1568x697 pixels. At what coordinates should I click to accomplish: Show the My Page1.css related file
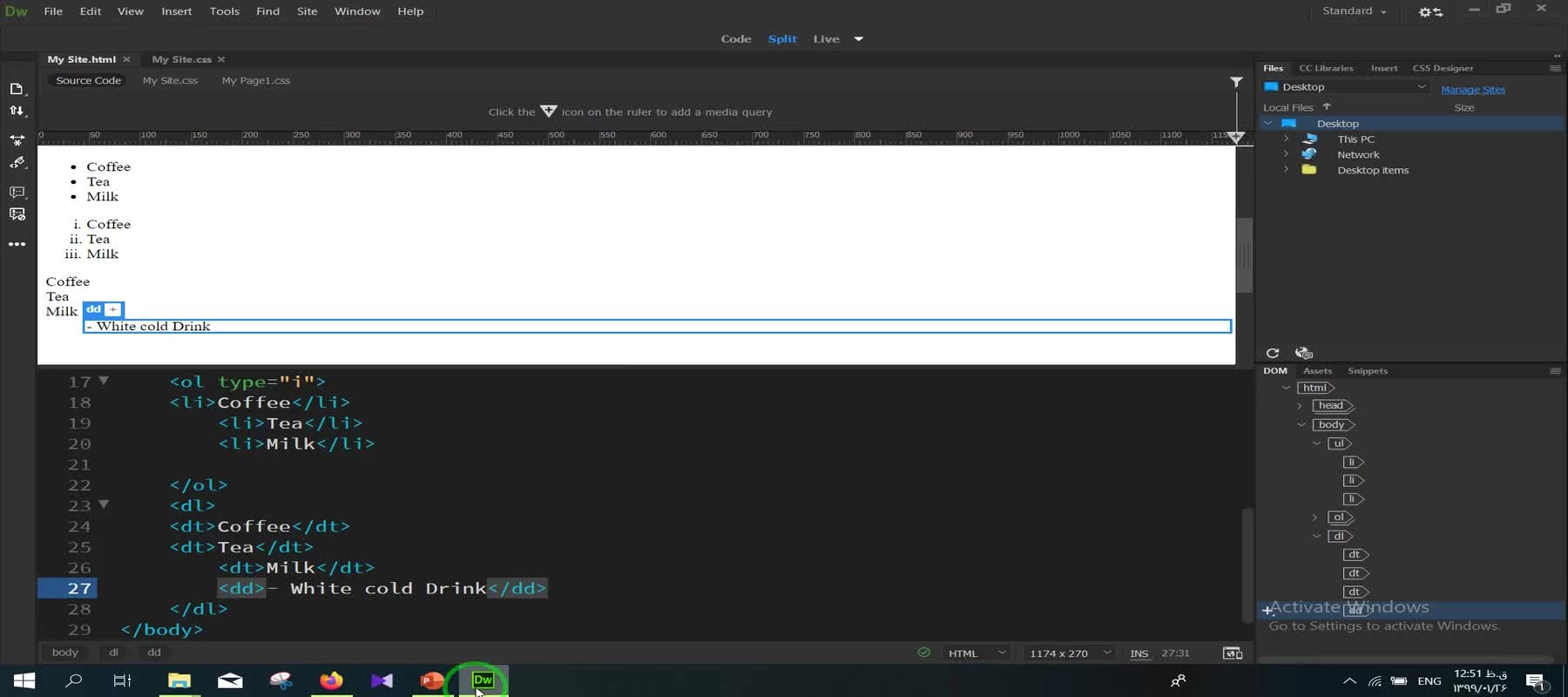click(255, 80)
